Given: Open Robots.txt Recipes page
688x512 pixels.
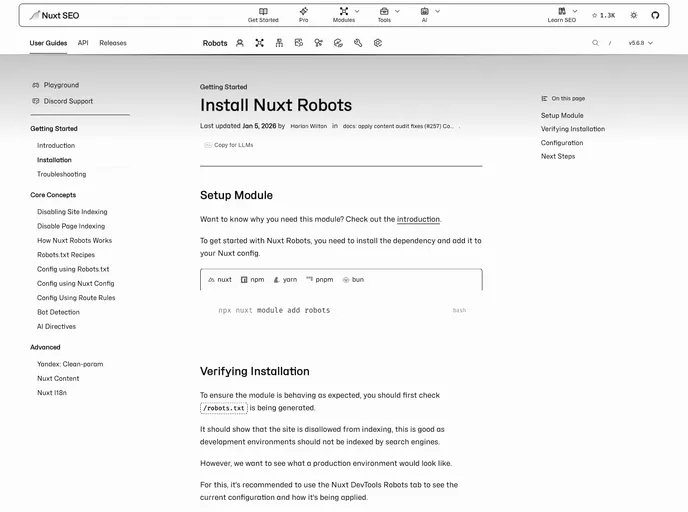Looking at the screenshot, I should [66, 255].
